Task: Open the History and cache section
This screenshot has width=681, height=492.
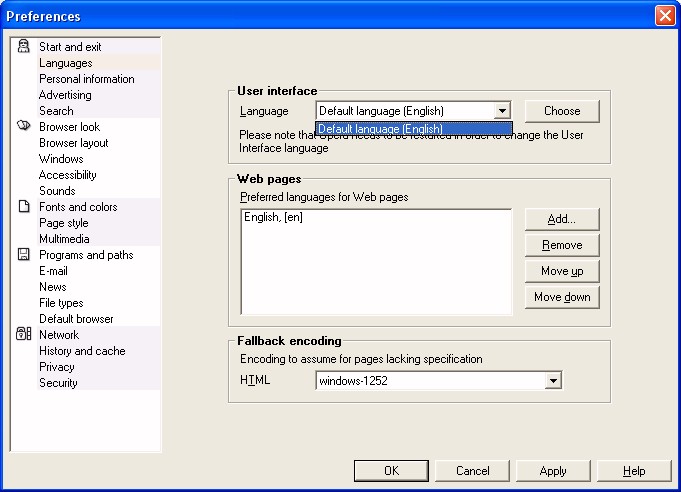Action: [82, 351]
